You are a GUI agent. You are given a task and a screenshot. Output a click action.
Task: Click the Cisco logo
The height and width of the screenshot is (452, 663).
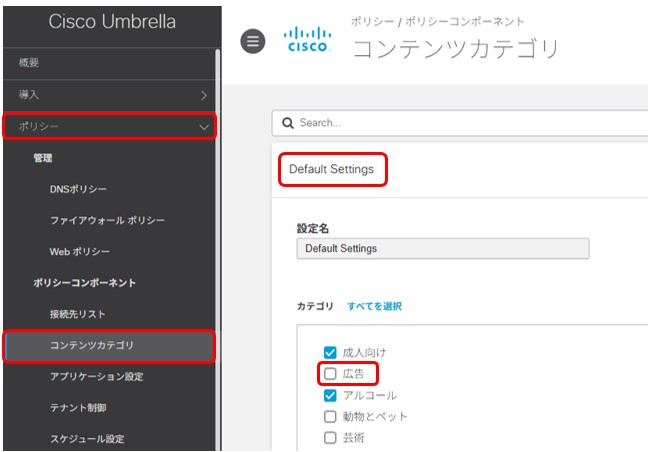(307, 40)
